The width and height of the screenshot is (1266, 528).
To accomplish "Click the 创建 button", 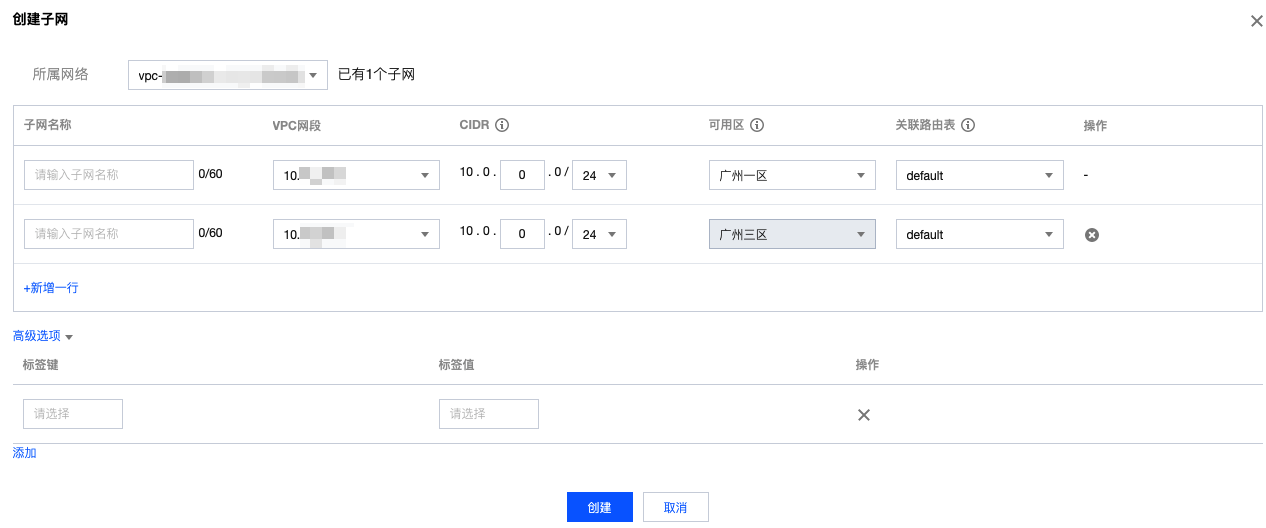I will [600, 507].
